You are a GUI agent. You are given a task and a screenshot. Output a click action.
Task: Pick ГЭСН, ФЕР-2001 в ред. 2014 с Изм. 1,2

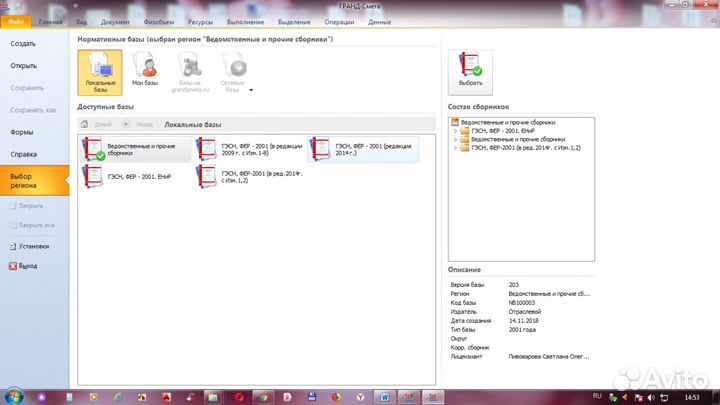tap(249, 177)
